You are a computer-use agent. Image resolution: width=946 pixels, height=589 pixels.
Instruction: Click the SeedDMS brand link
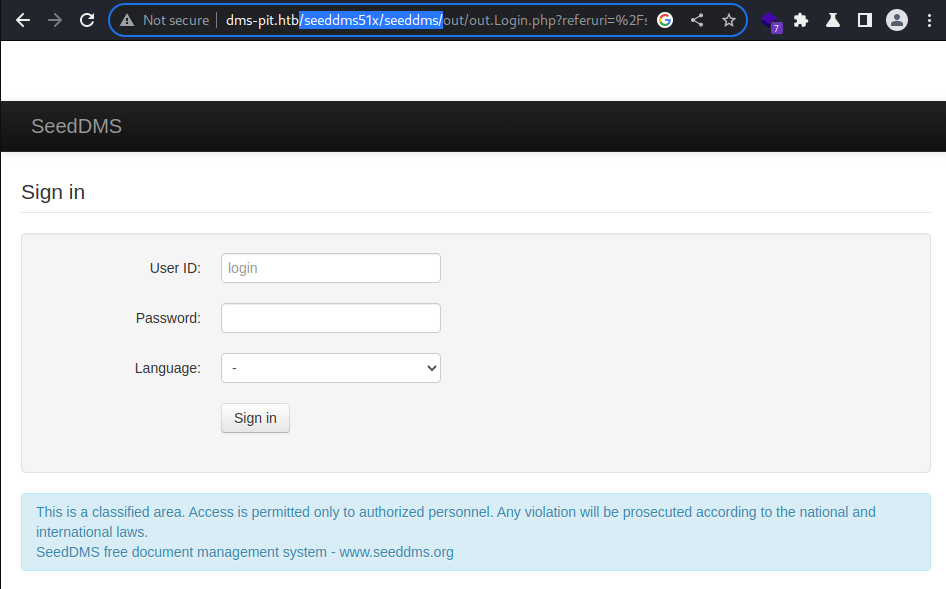(77, 126)
